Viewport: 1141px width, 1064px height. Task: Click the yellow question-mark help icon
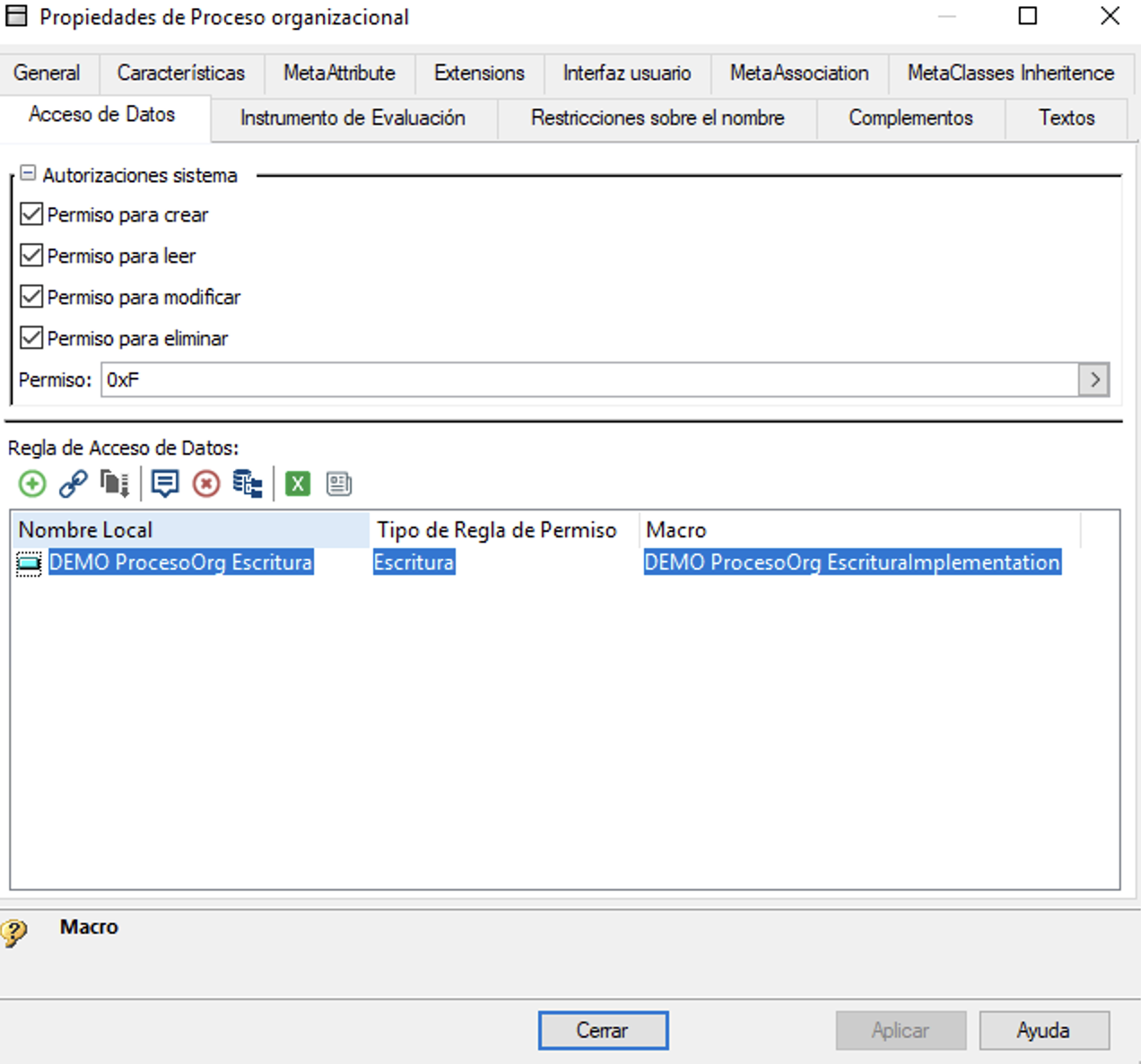(x=14, y=933)
